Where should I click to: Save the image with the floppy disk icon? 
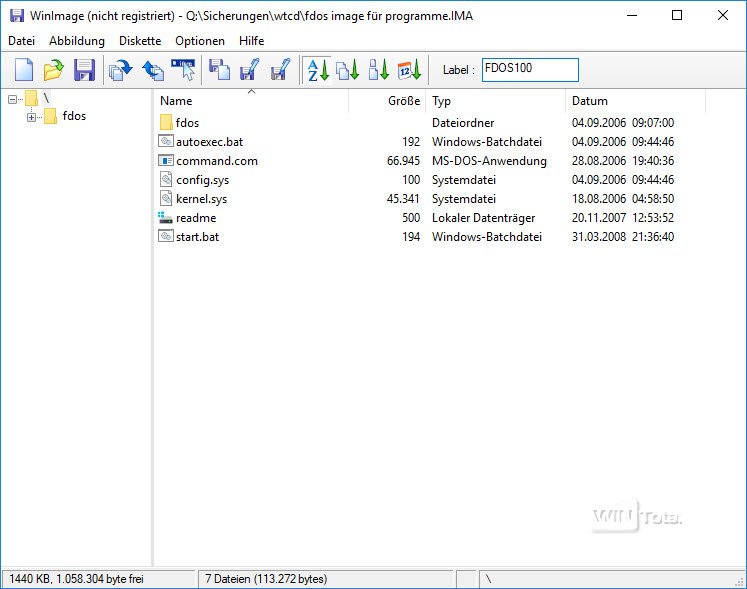point(84,70)
